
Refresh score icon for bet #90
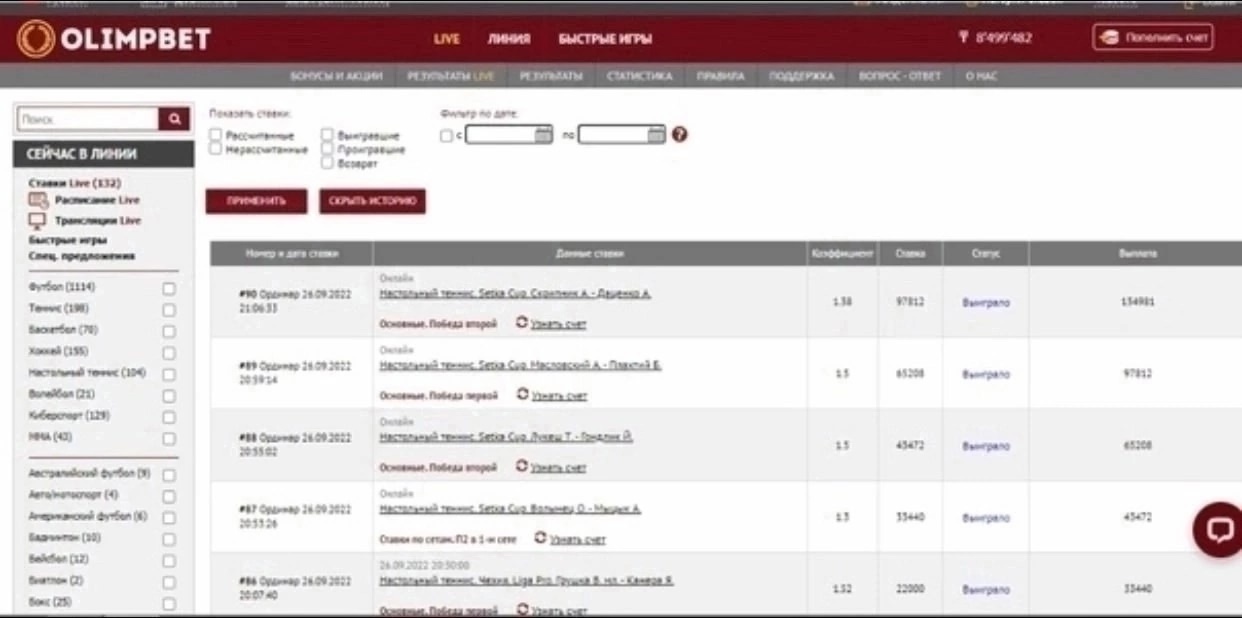[521, 323]
